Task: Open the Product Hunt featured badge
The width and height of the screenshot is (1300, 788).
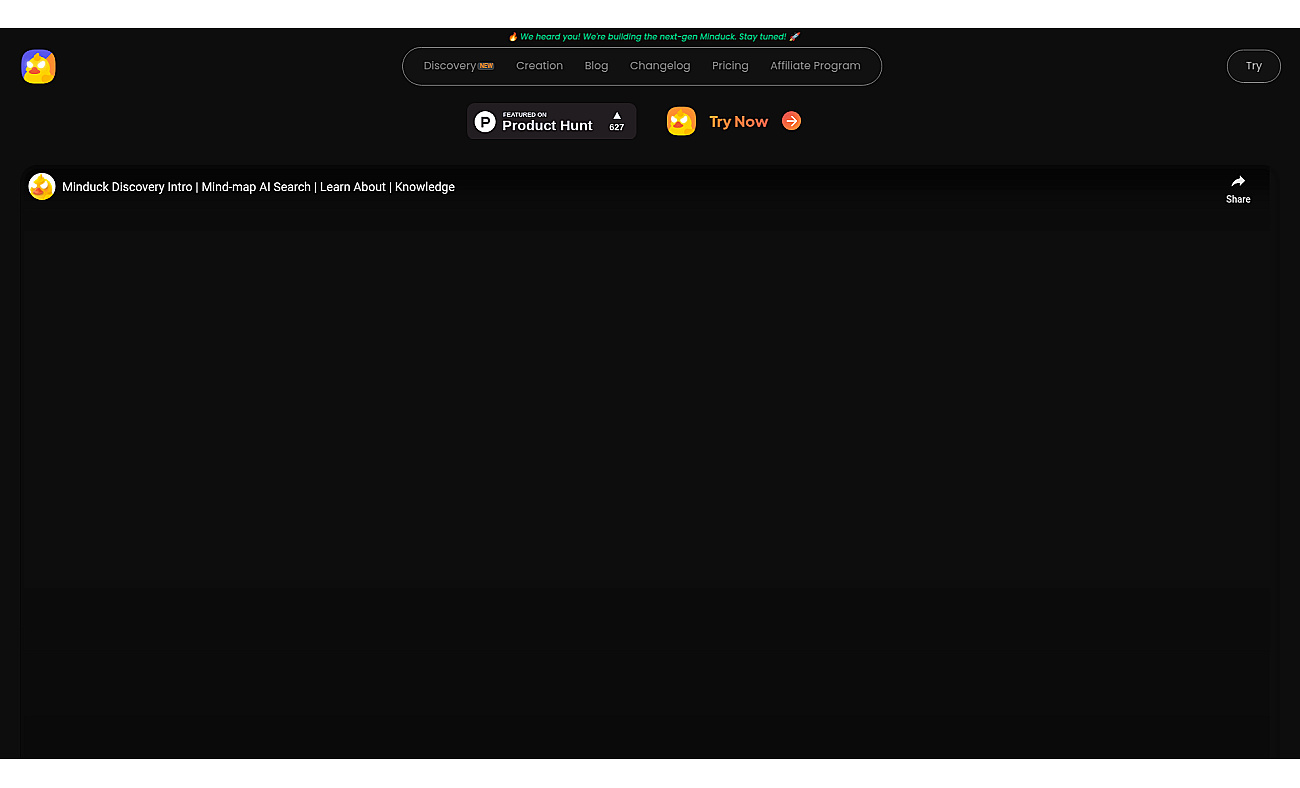Action: pyautogui.click(x=551, y=121)
